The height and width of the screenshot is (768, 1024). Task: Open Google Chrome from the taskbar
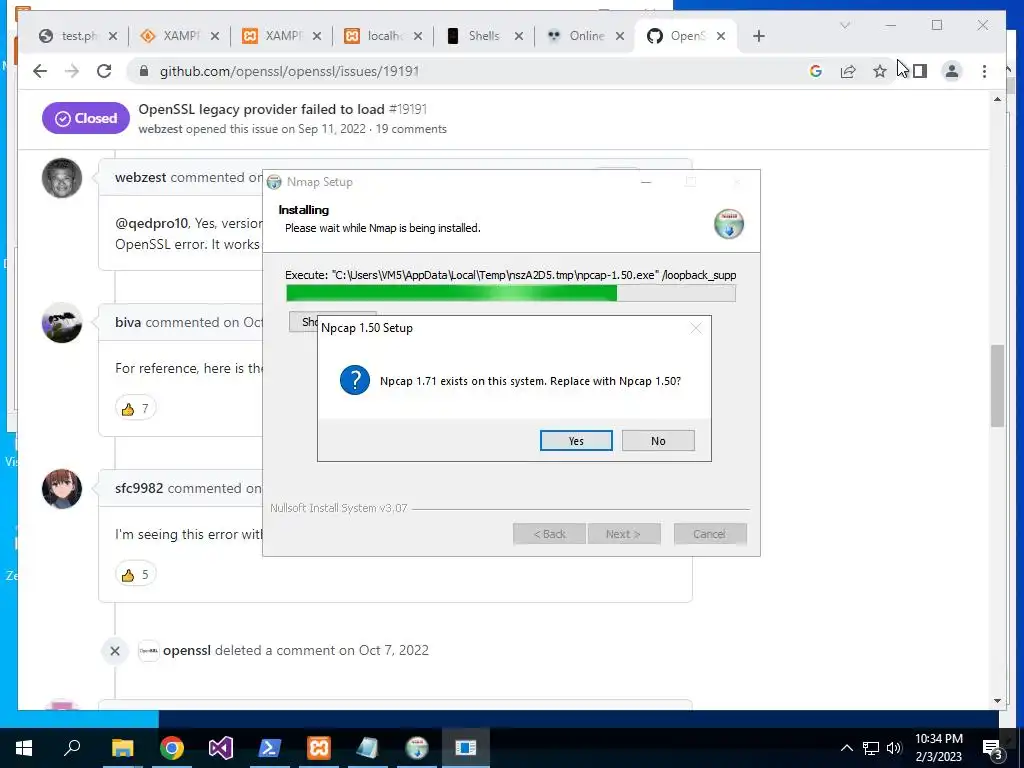172,748
